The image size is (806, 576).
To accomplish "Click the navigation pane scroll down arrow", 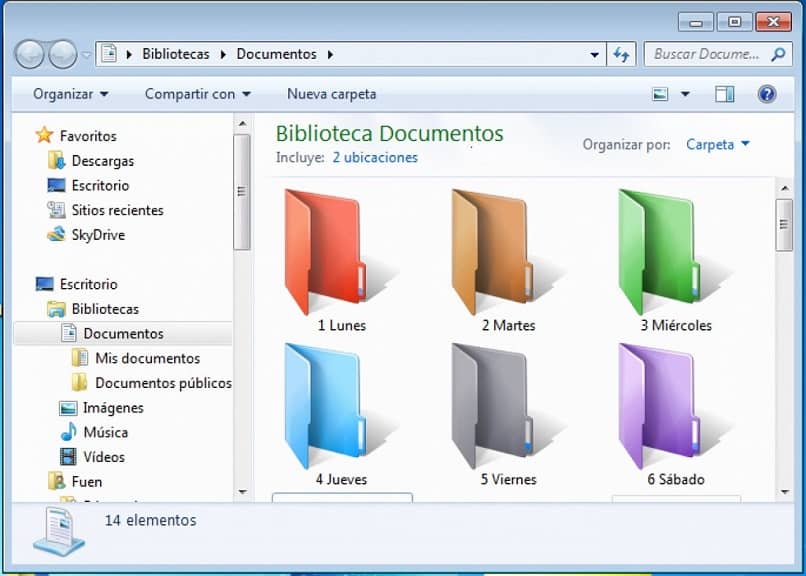I will (242, 492).
